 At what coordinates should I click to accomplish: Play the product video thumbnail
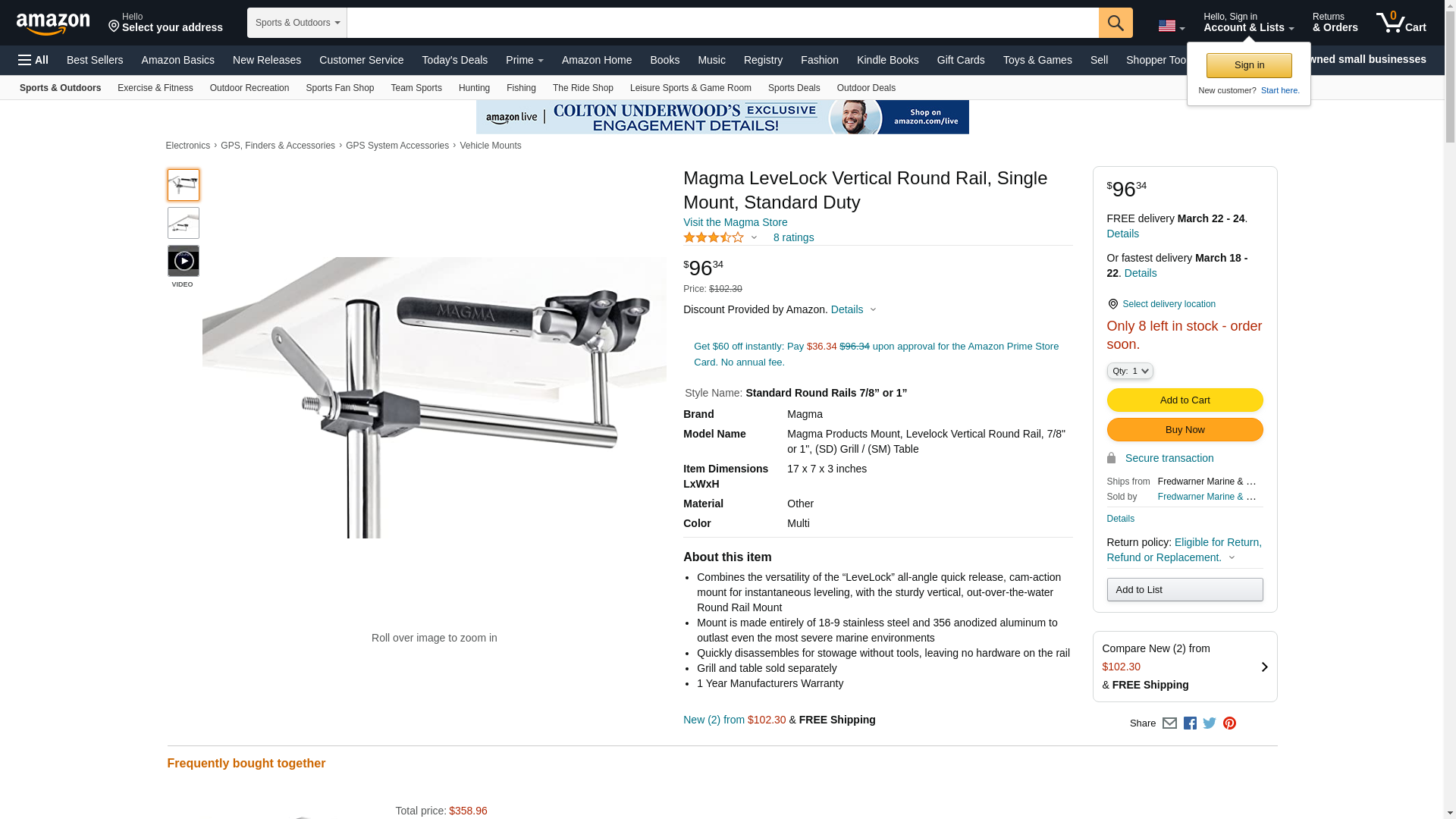tap(184, 261)
